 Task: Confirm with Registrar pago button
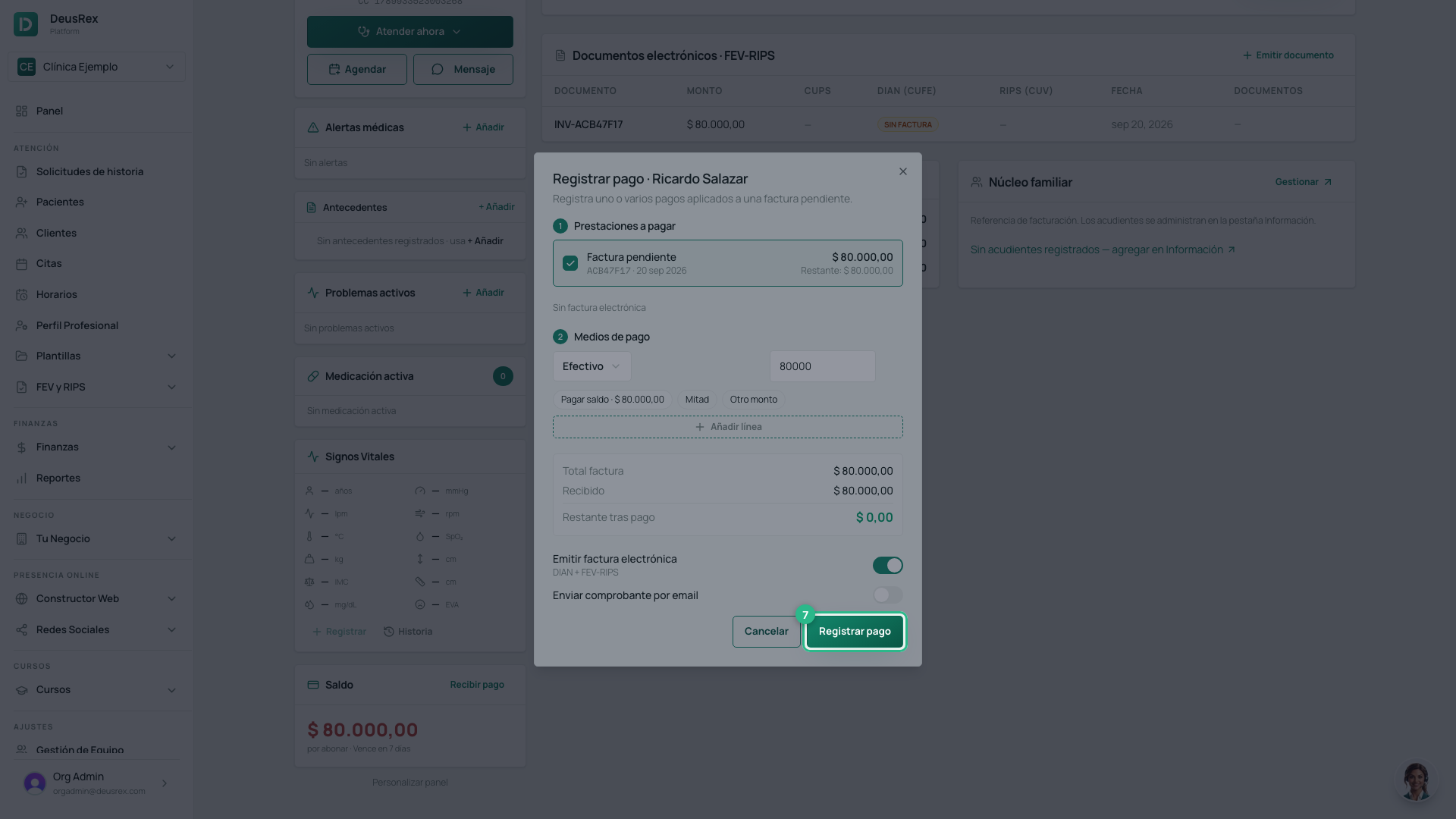[855, 632]
